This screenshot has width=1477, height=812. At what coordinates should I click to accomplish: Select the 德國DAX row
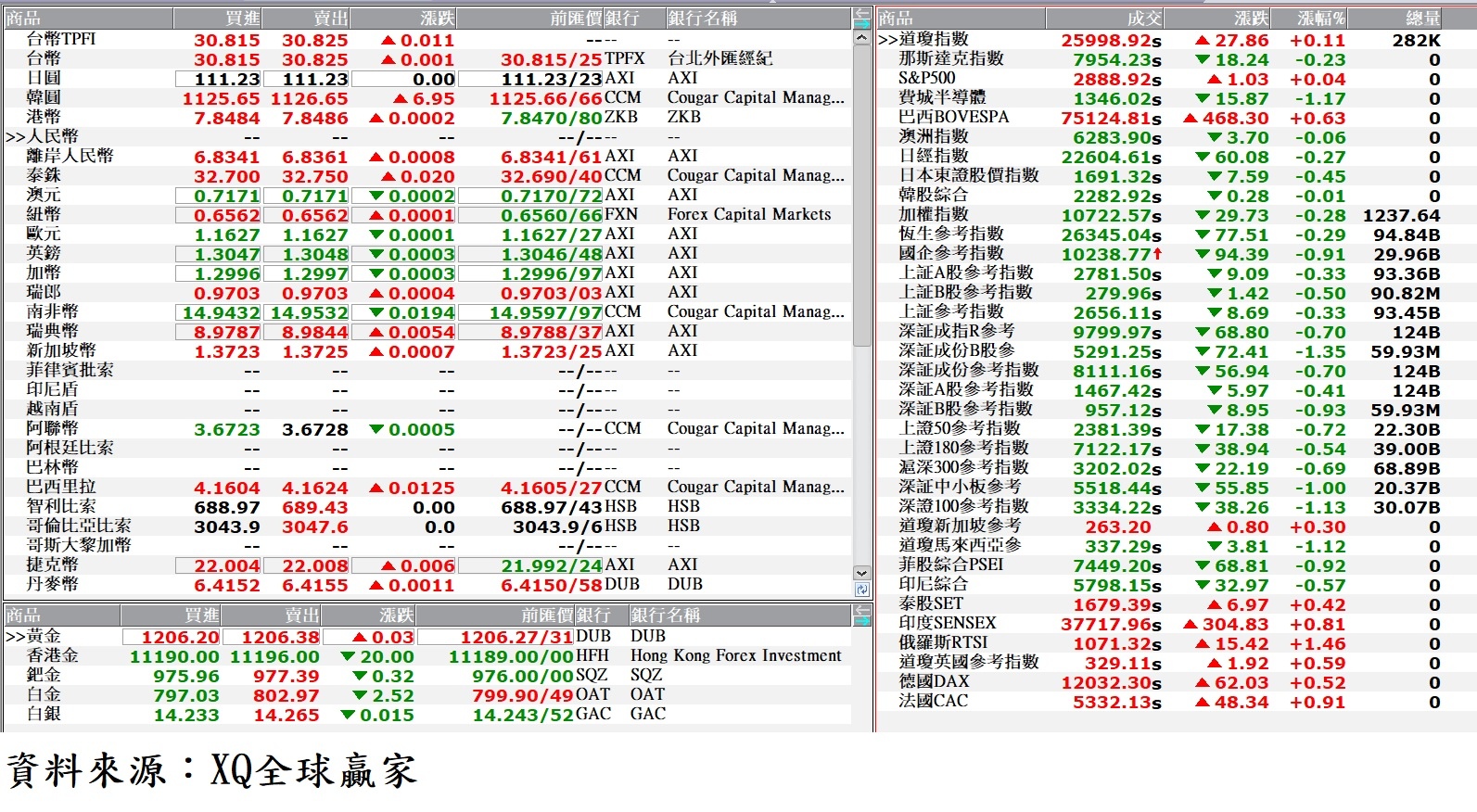[1177, 681]
